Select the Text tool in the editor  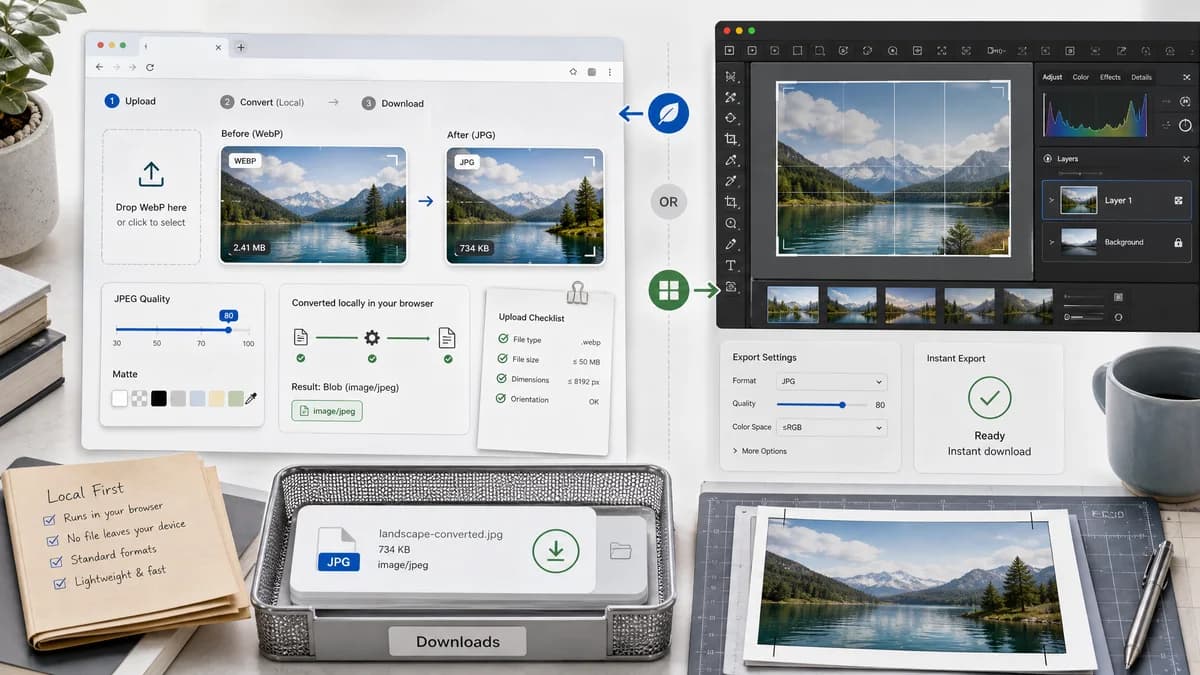pos(731,266)
